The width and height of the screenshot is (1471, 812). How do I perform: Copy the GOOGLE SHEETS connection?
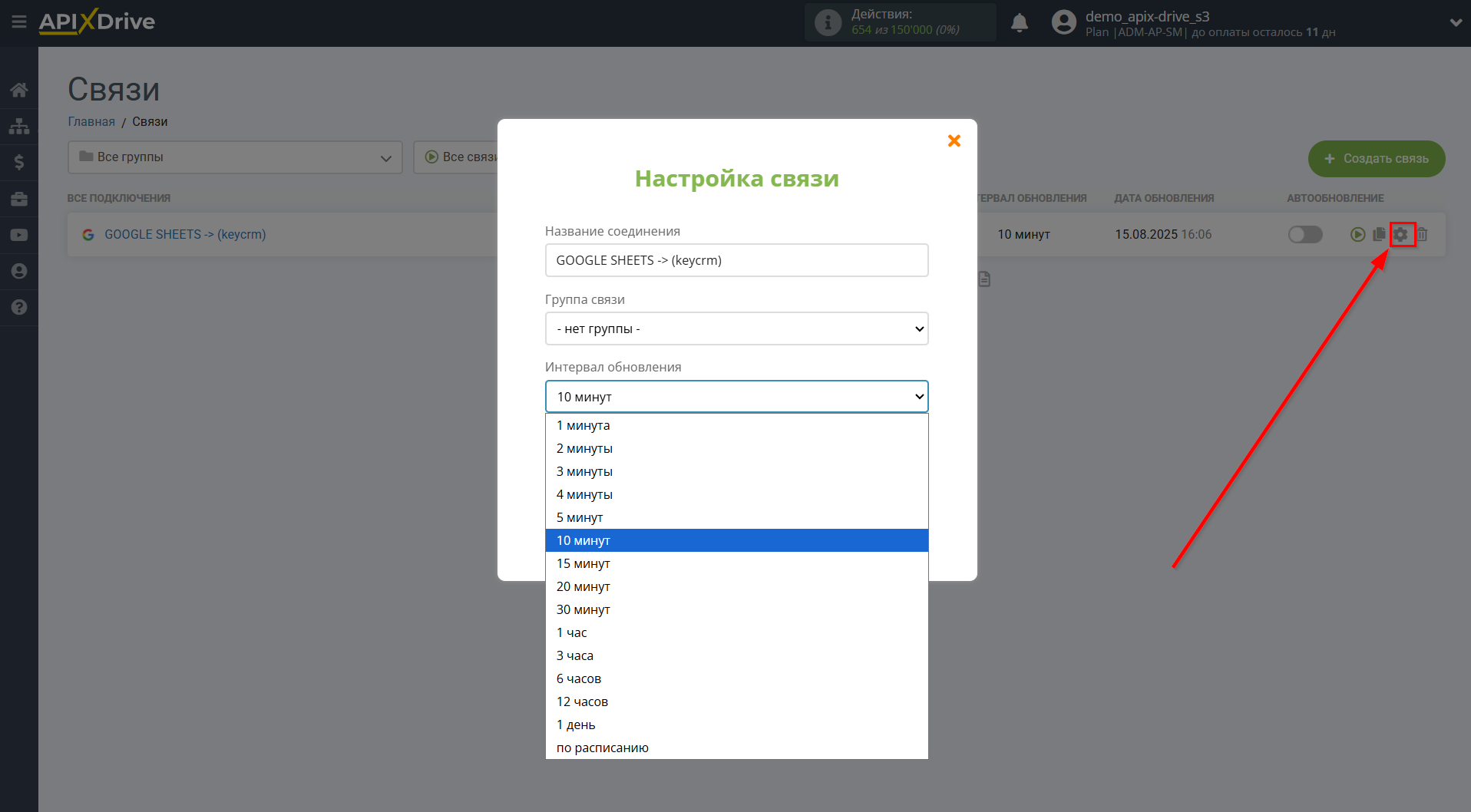pos(1379,234)
